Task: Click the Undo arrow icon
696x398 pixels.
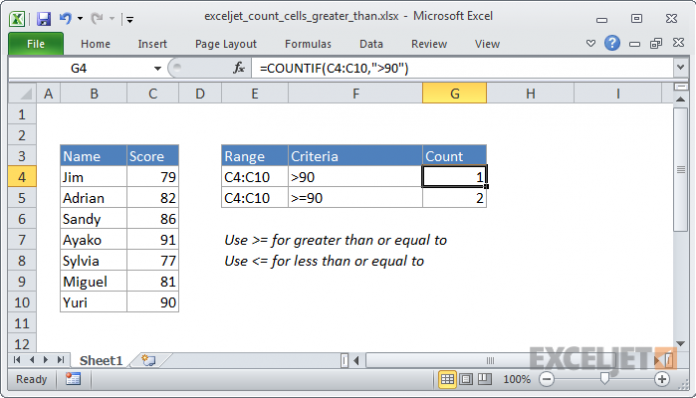Action: click(x=66, y=18)
